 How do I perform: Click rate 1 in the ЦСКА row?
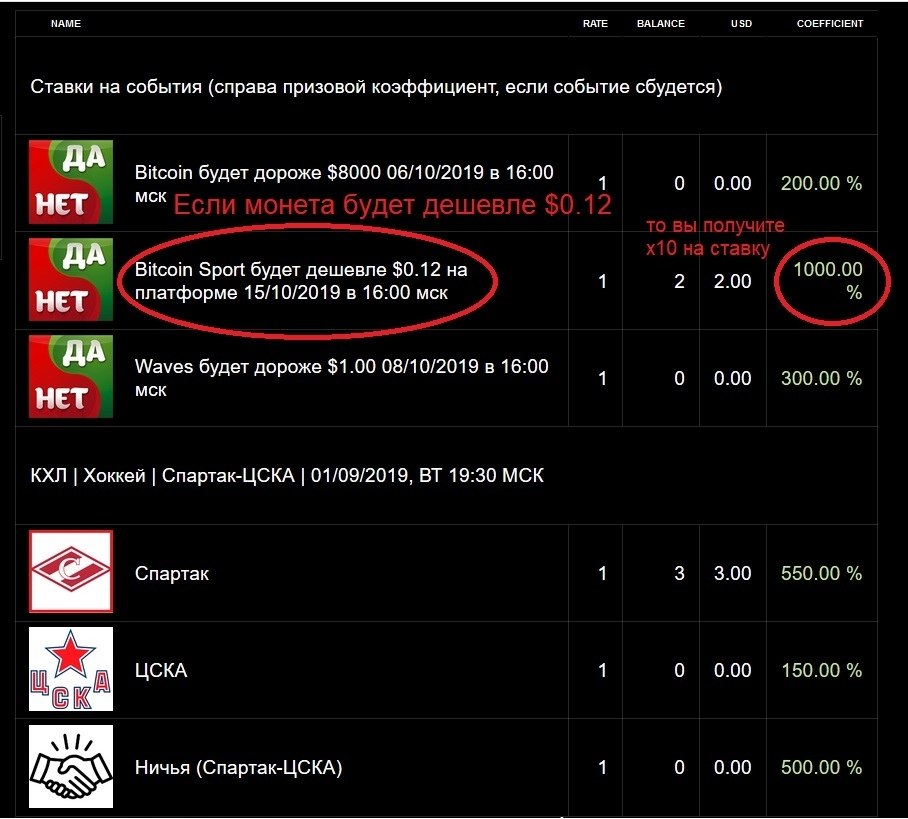tap(602, 671)
